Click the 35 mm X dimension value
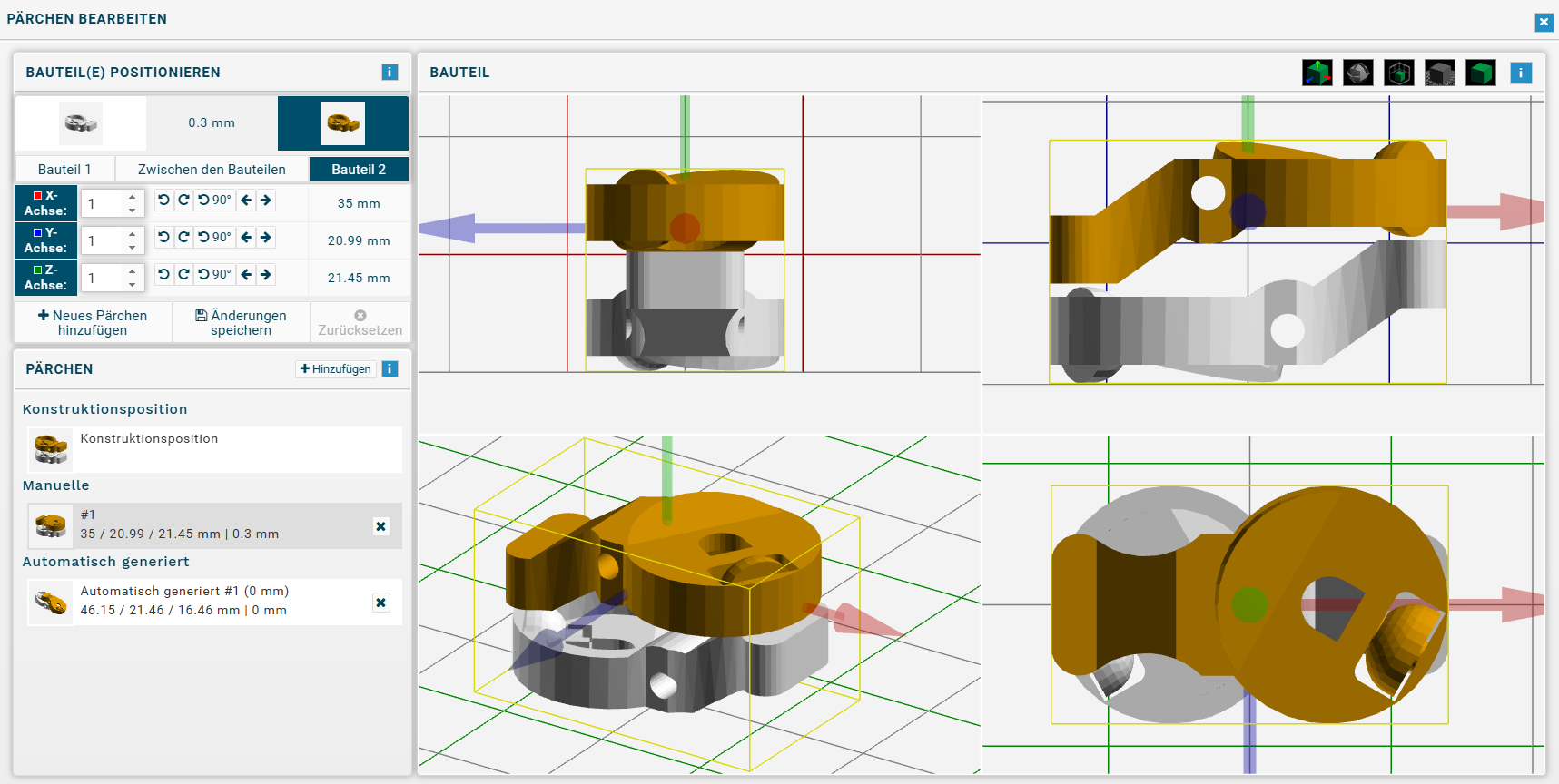Image resolution: width=1559 pixels, height=784 pixels. [359, 203]
